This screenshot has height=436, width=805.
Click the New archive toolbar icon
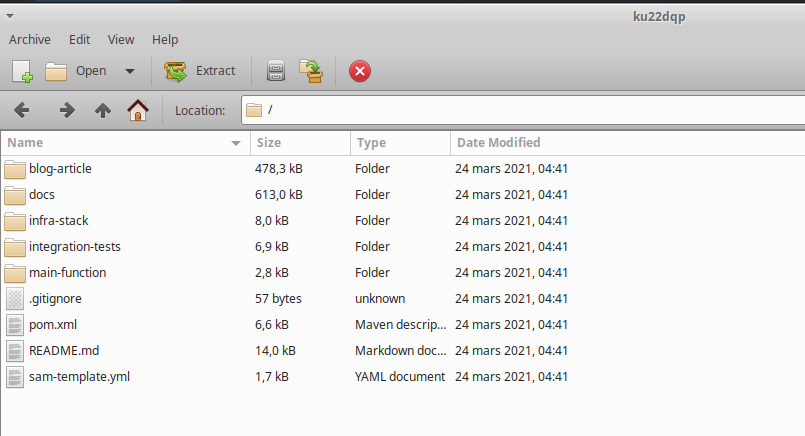pos(23,71)
